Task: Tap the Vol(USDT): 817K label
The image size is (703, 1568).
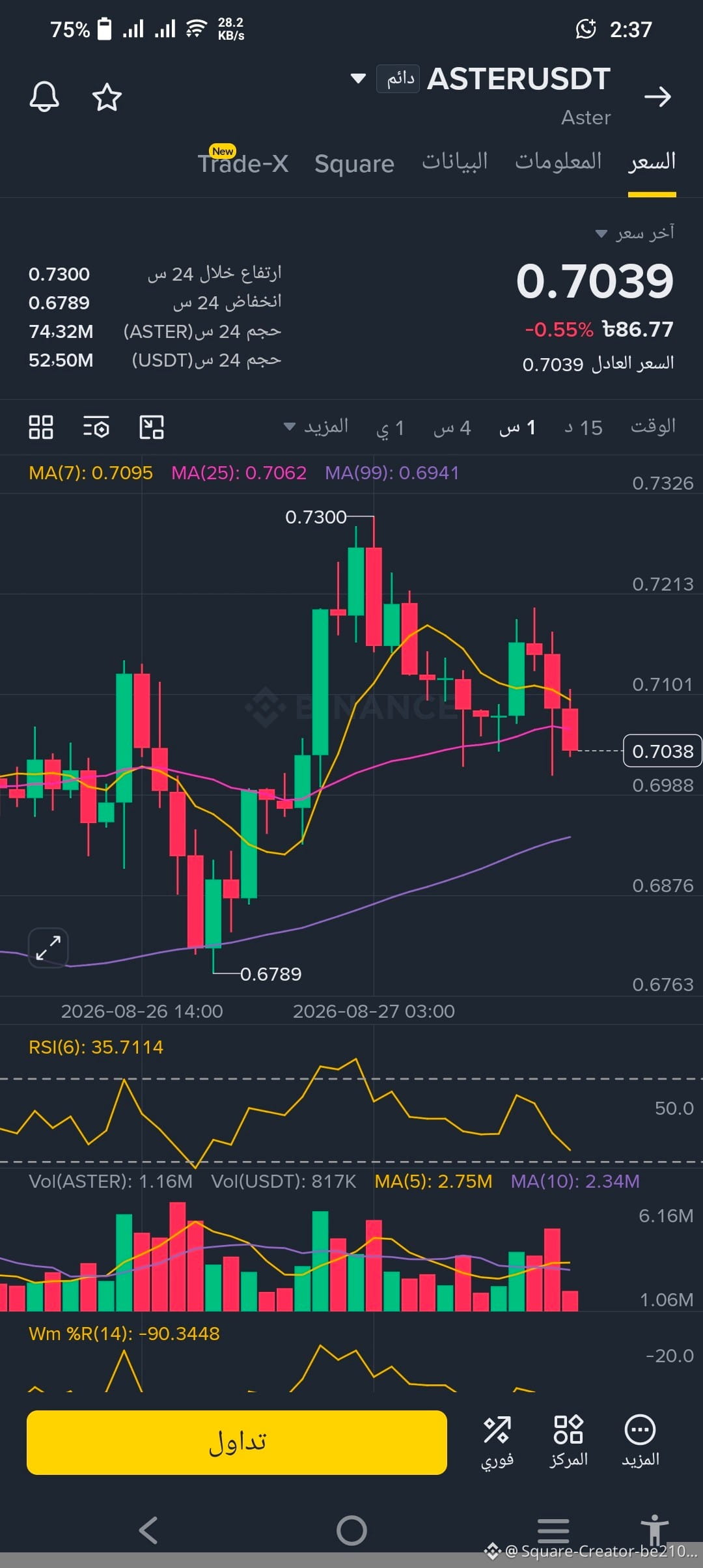Action: (x=284, y=1181)
